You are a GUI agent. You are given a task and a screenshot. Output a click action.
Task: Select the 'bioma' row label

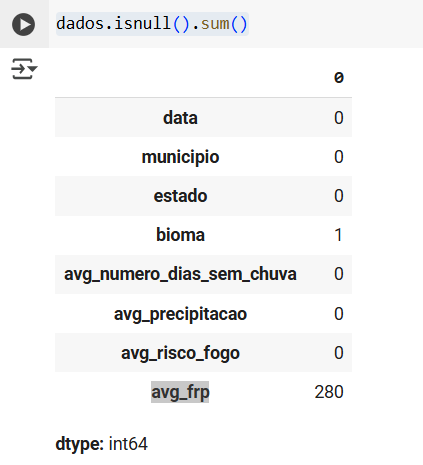(x=180, y=235)
